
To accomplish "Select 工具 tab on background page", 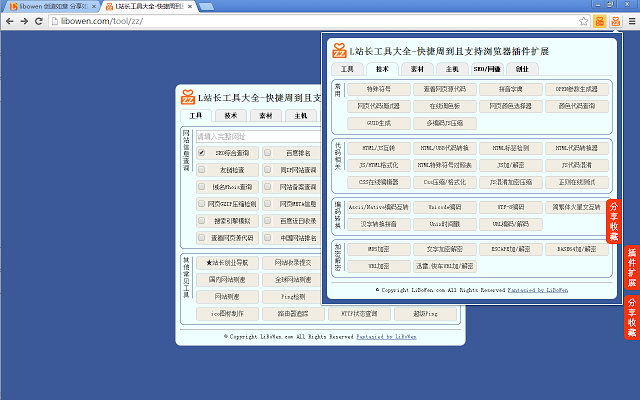I will 196,116.
